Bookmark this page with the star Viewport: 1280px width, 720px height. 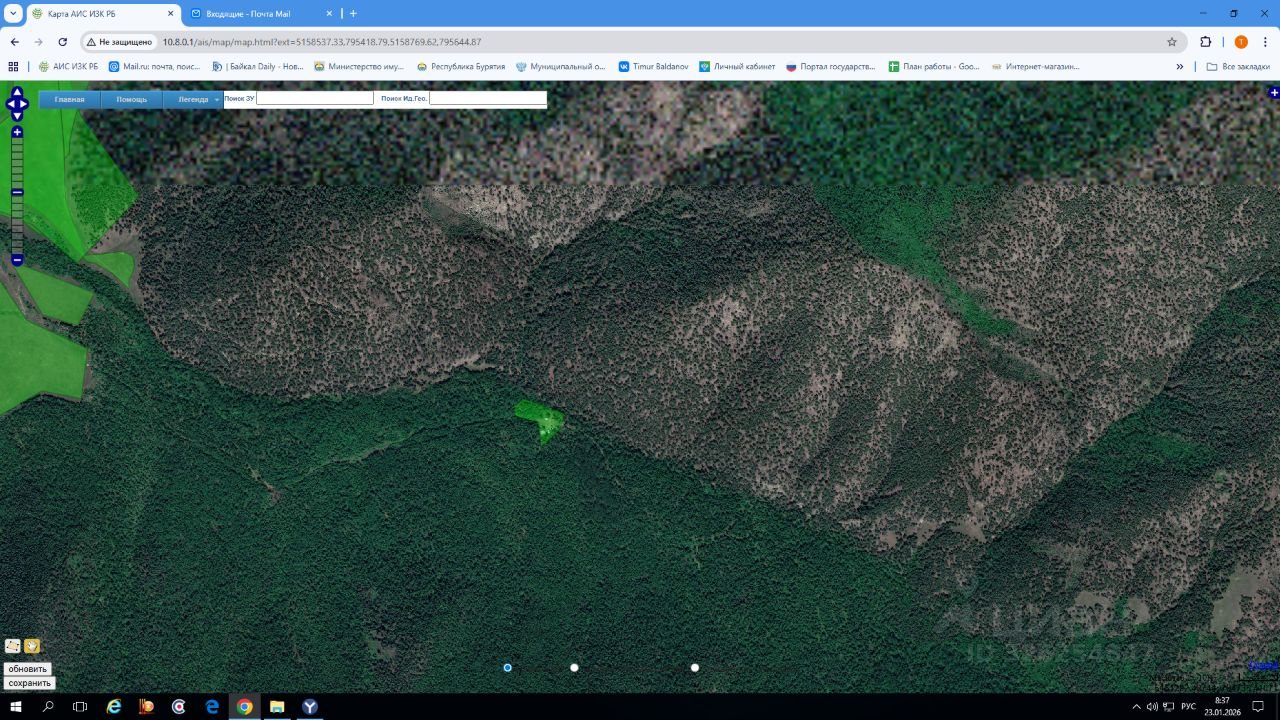(1172, 42)
